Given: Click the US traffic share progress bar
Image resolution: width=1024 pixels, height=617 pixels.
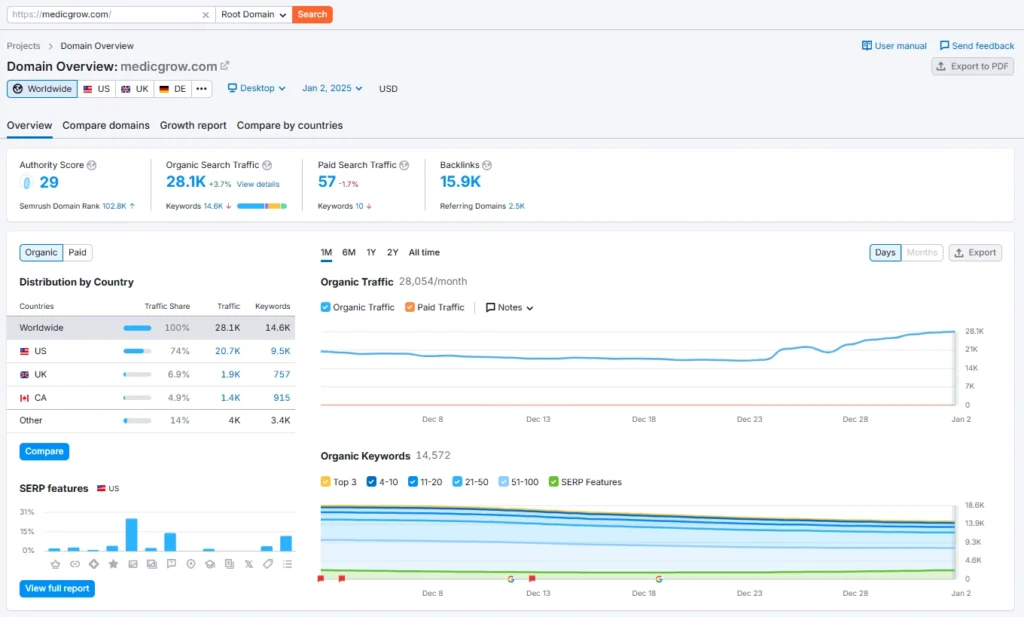Looking at the screenshot, I should pos(137,351).
